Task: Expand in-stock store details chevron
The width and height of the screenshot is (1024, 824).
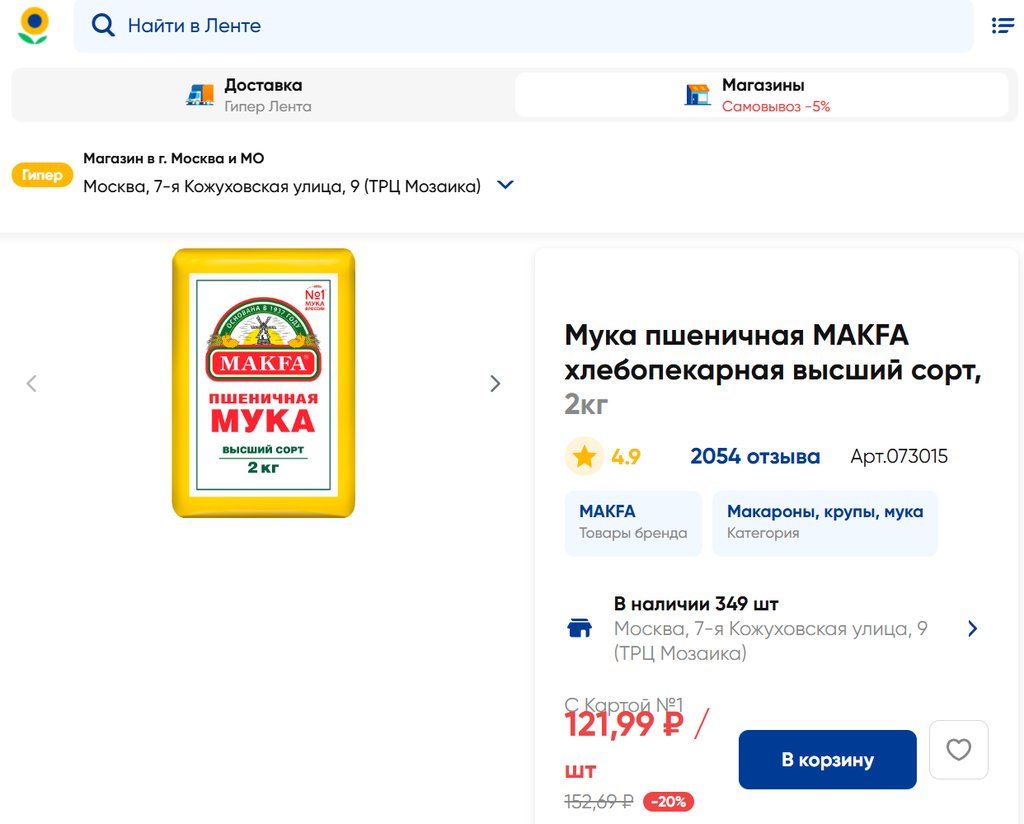Action: 972,629
